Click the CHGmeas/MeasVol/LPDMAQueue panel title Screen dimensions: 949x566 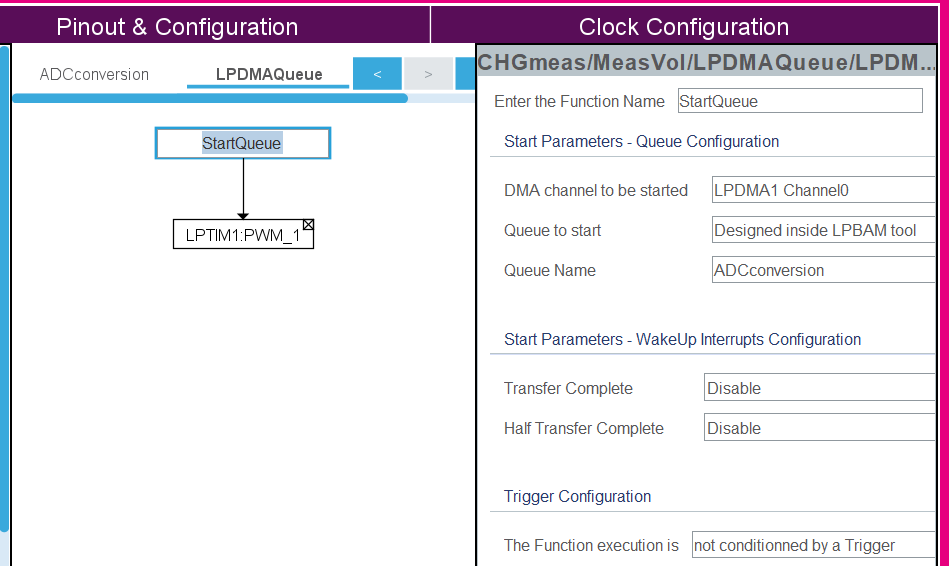coord(706,64)
